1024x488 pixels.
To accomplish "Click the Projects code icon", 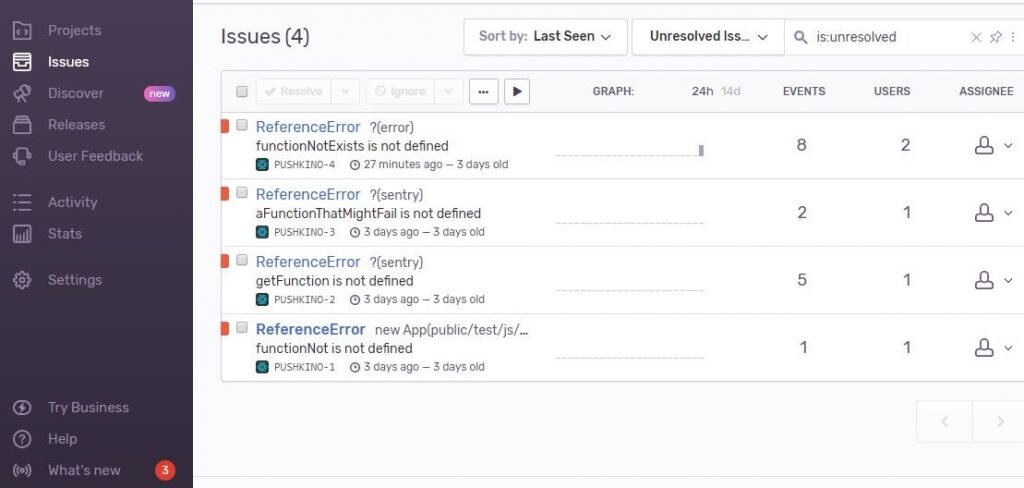I will tap(22, 30).
